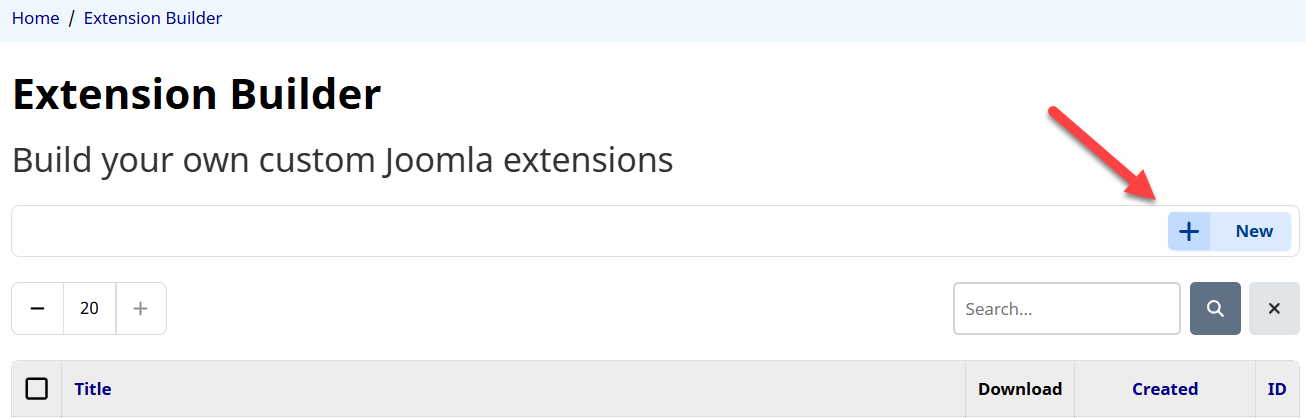Decrease list limit with minus icon

pos(38,309)
